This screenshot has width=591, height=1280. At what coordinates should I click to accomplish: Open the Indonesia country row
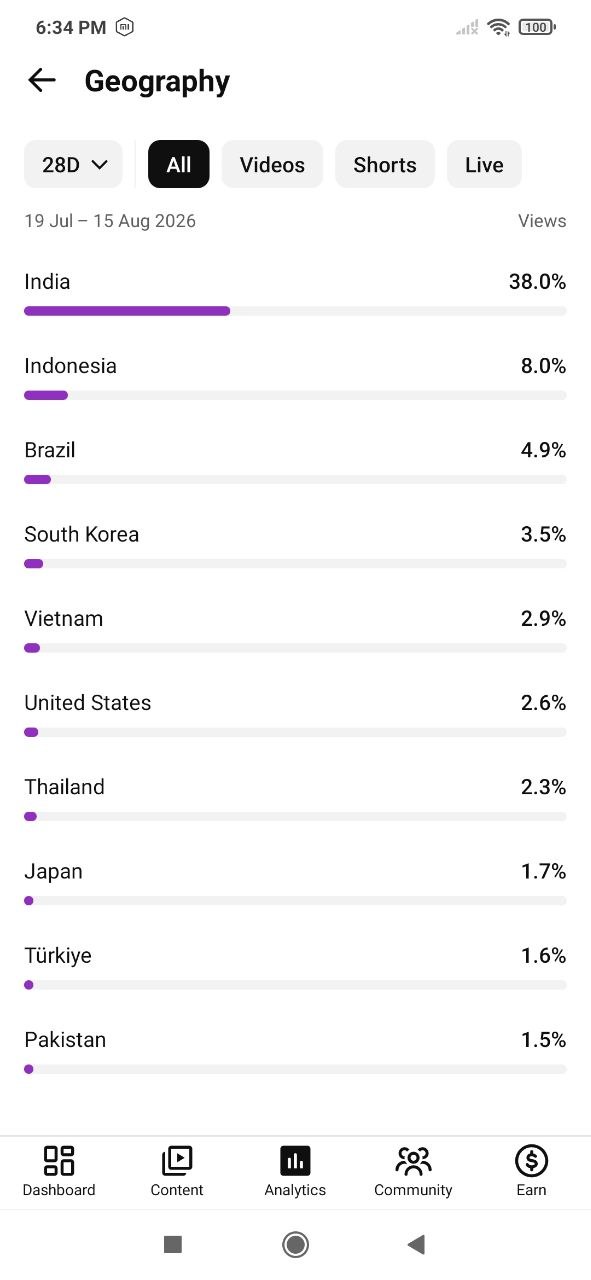pos(295,377)
